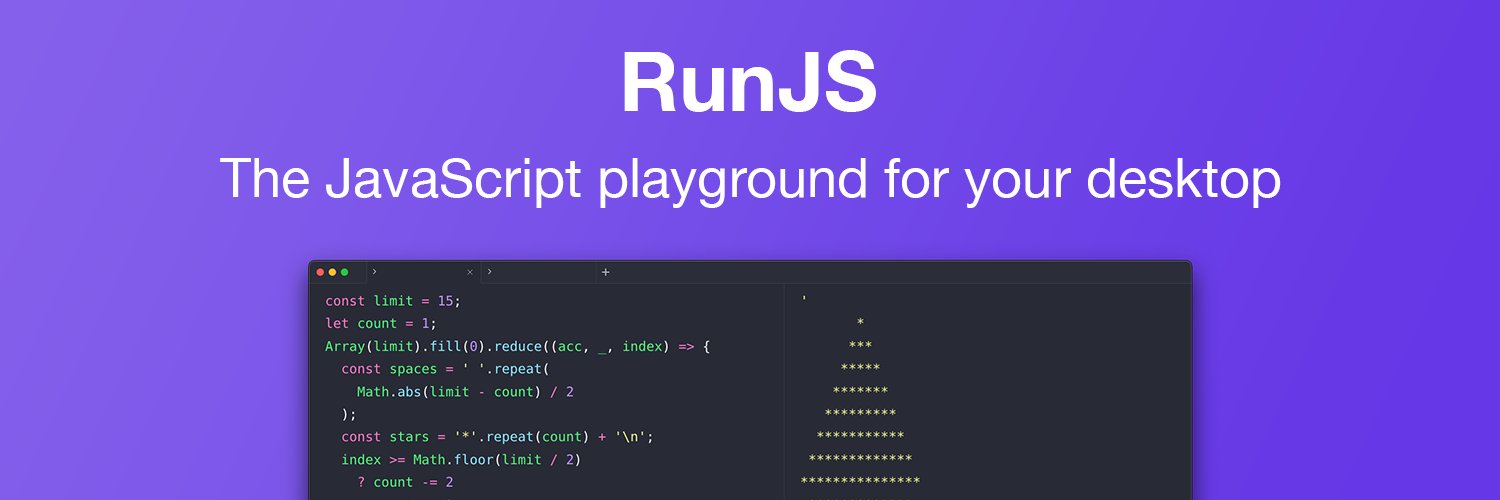This screenshot has height=500, width=1500.
Task: Select the first untitled editor tab
Action: (x=423, y=272)
